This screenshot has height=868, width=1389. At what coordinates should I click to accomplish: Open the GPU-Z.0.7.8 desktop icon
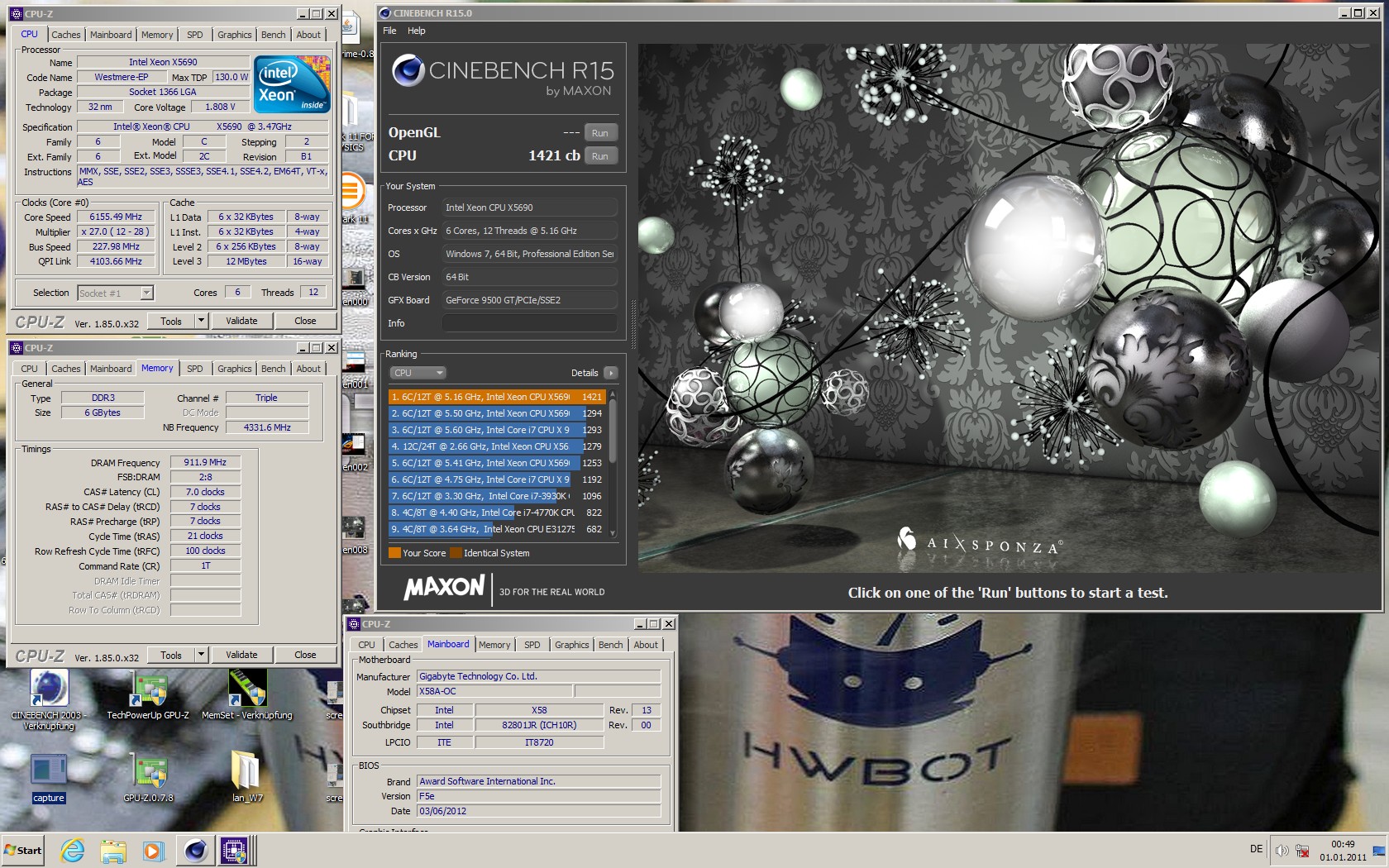point(149,778)
